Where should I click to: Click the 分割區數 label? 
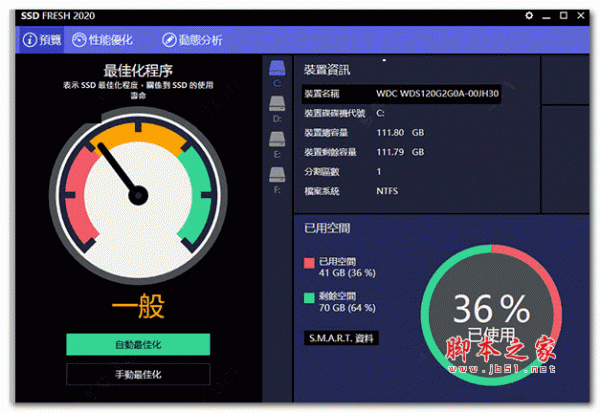[322, 171]
